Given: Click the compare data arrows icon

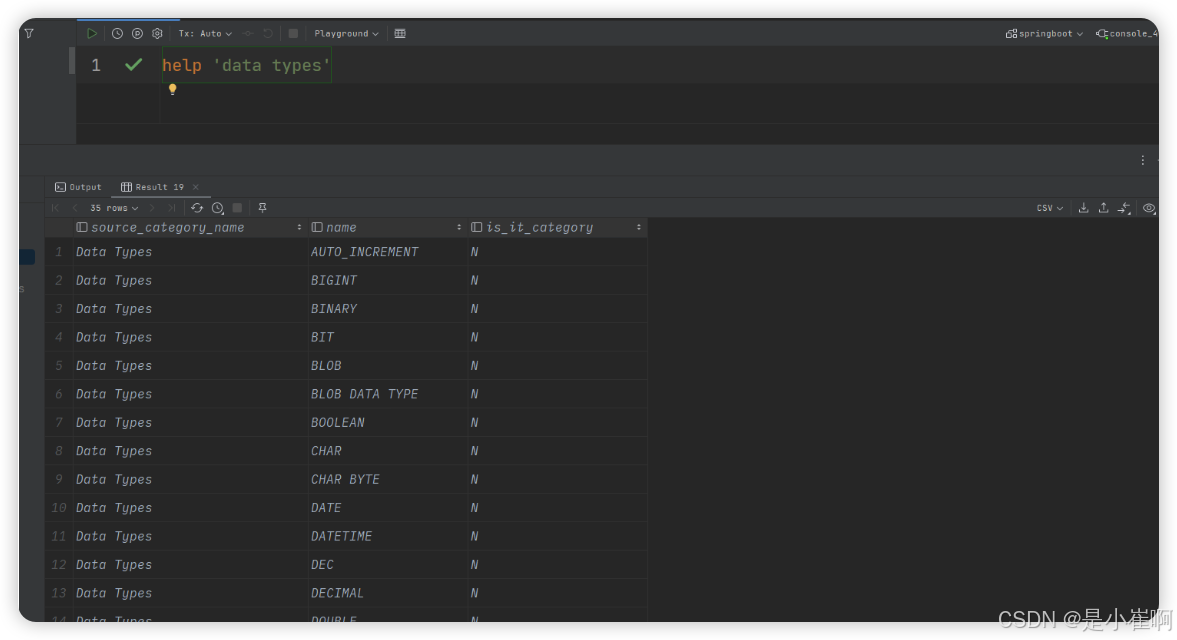Looking at the screenshot, I should click(1124, 208).
